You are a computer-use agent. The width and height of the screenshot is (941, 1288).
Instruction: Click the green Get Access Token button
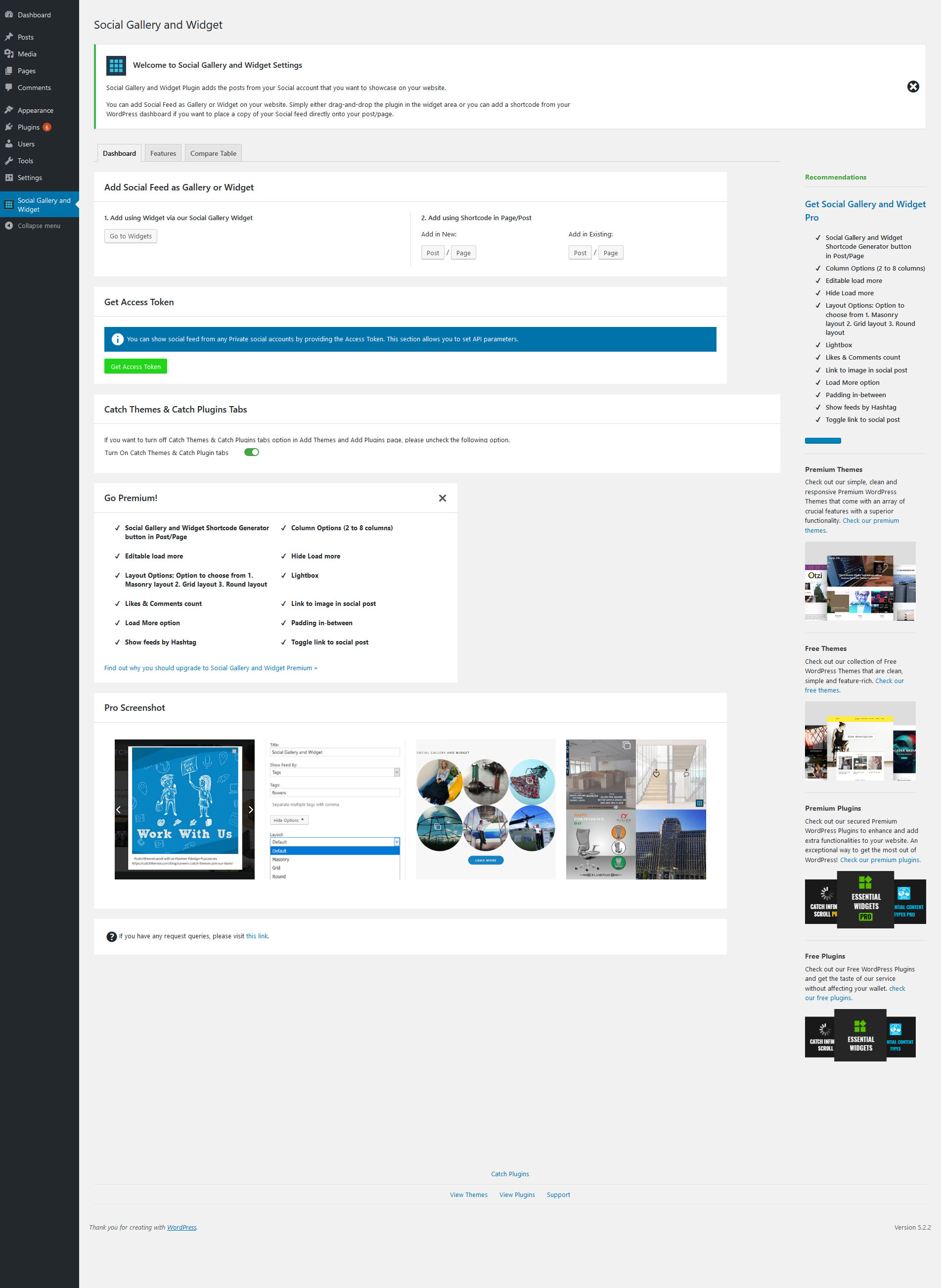[x=135, y=367]
